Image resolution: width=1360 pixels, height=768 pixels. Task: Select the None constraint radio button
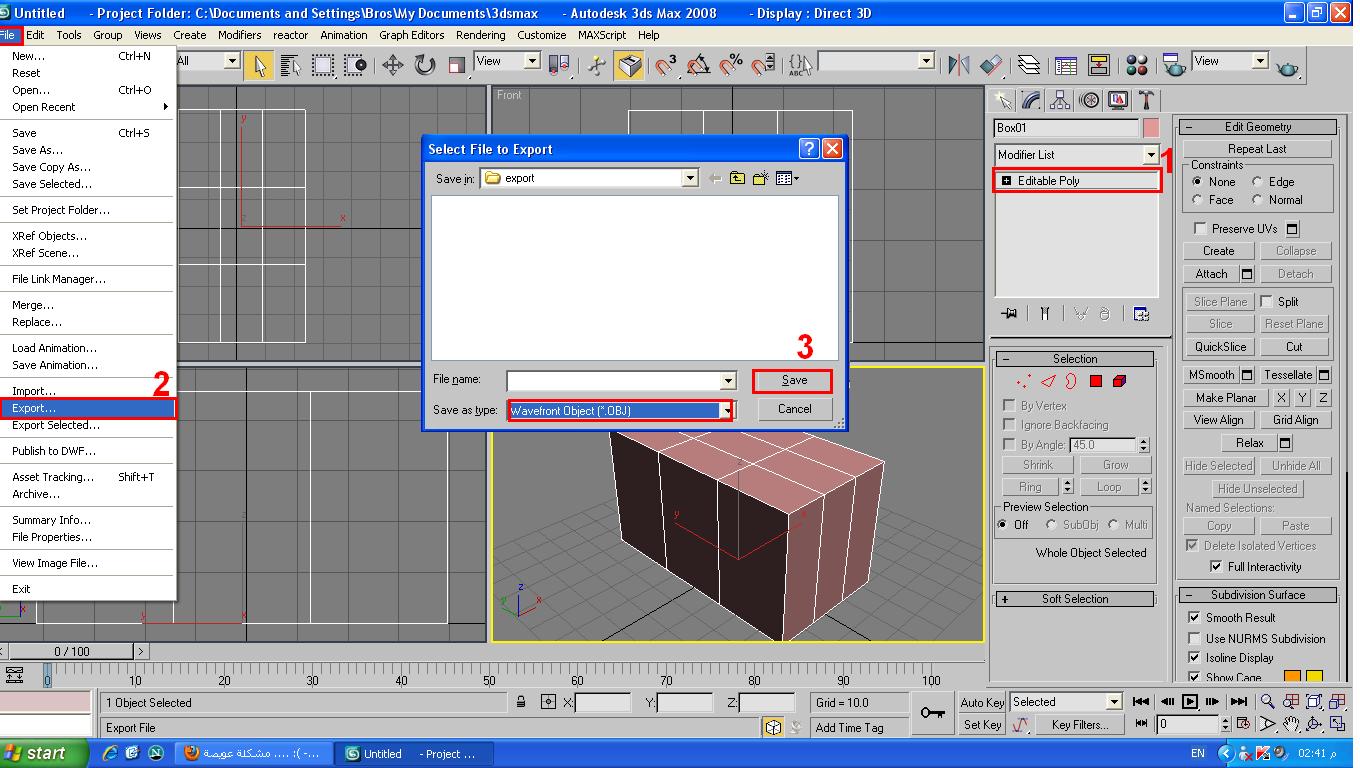click(x=1198, y=182)
